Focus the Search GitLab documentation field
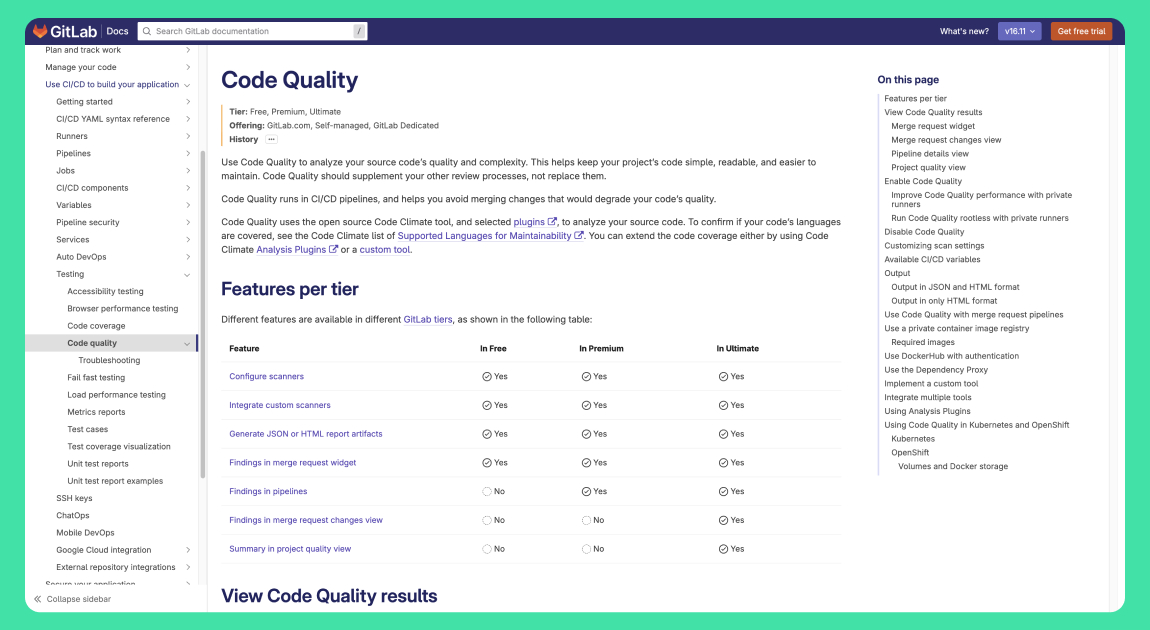The height and width of the screenshot is (630, 1150). [x=250, y=31]
